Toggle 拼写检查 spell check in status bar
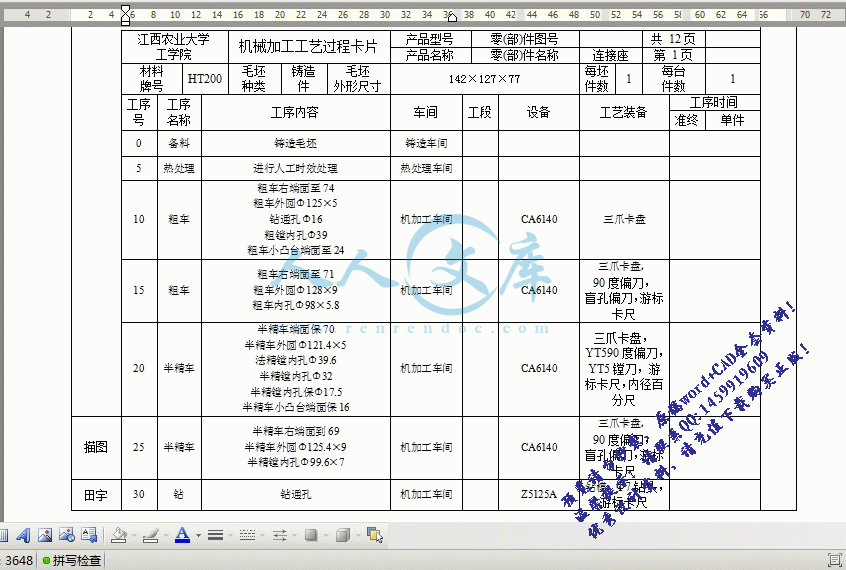 (x=71, y=561)
